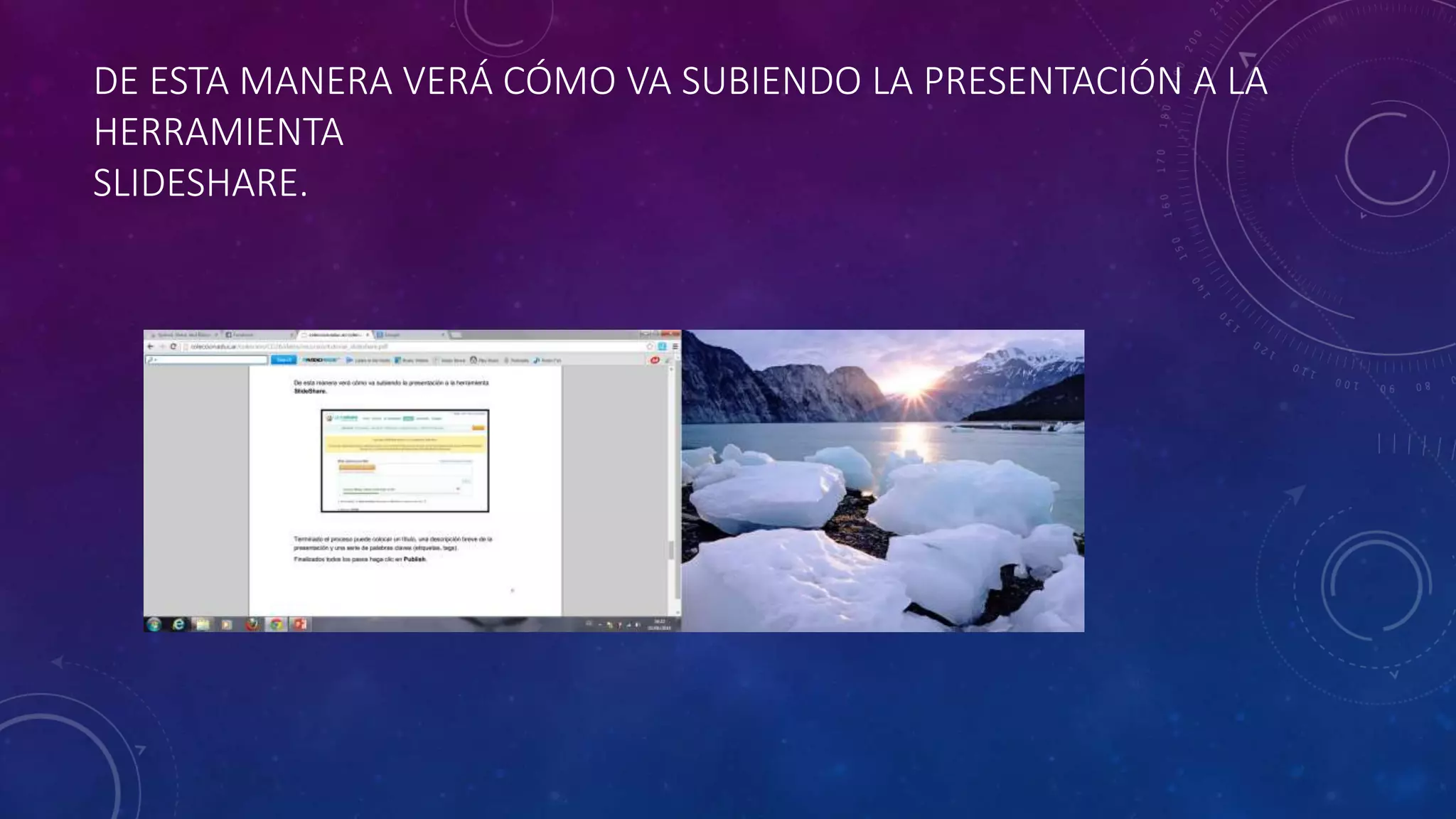Click the toolbar search input field
This screenshot has height=819, width=1456.
click(x=207, y=360)
